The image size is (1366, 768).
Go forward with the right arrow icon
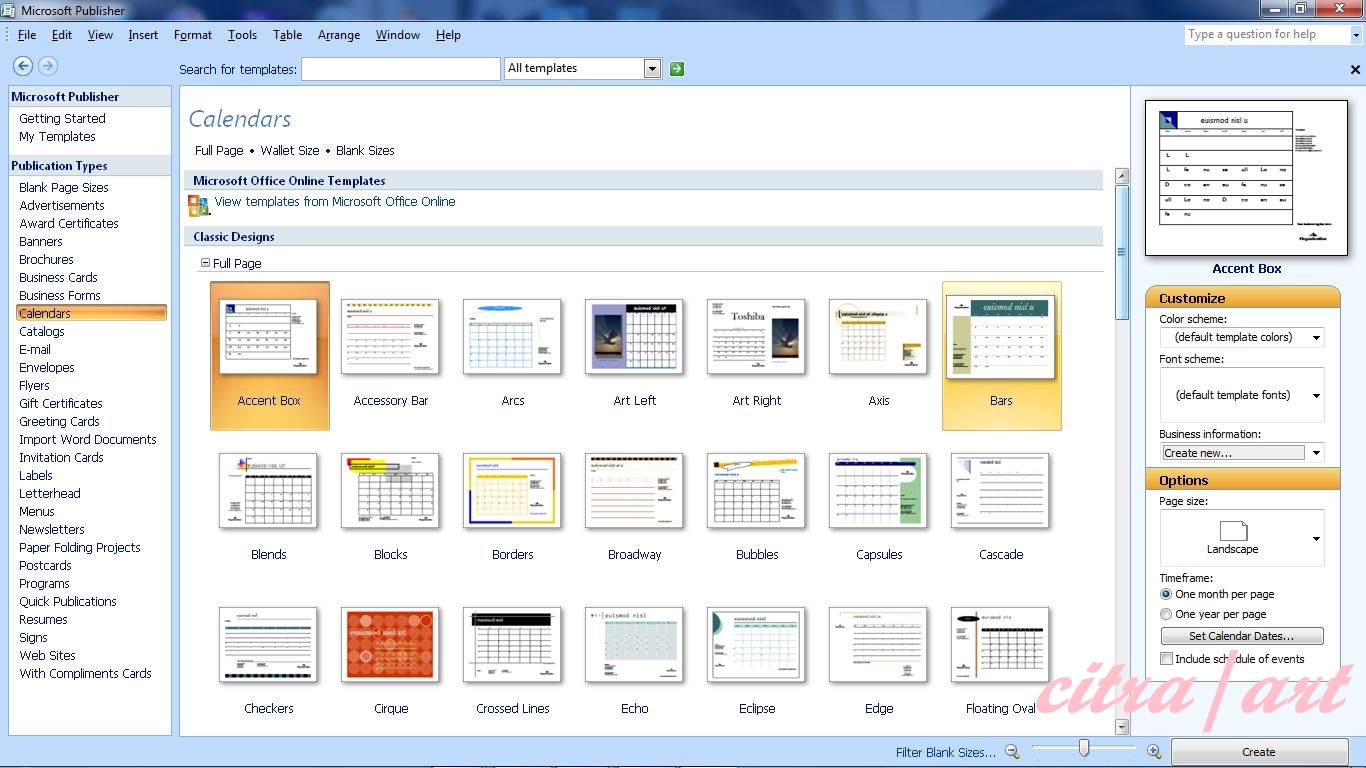coord(47,66)
